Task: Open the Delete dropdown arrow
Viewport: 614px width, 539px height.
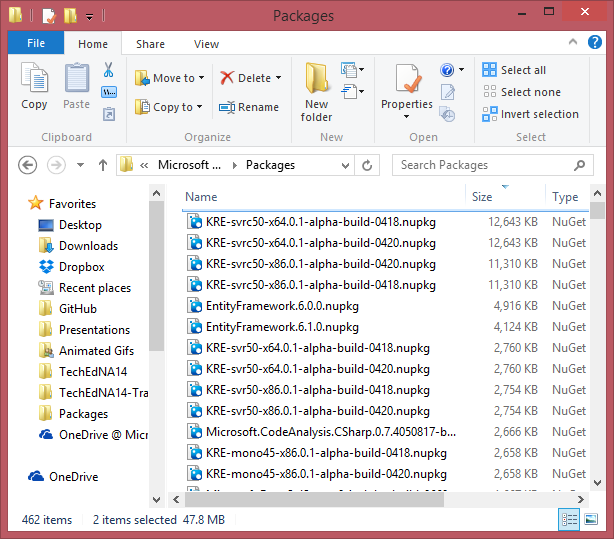Action: click(x=278, y=78)
